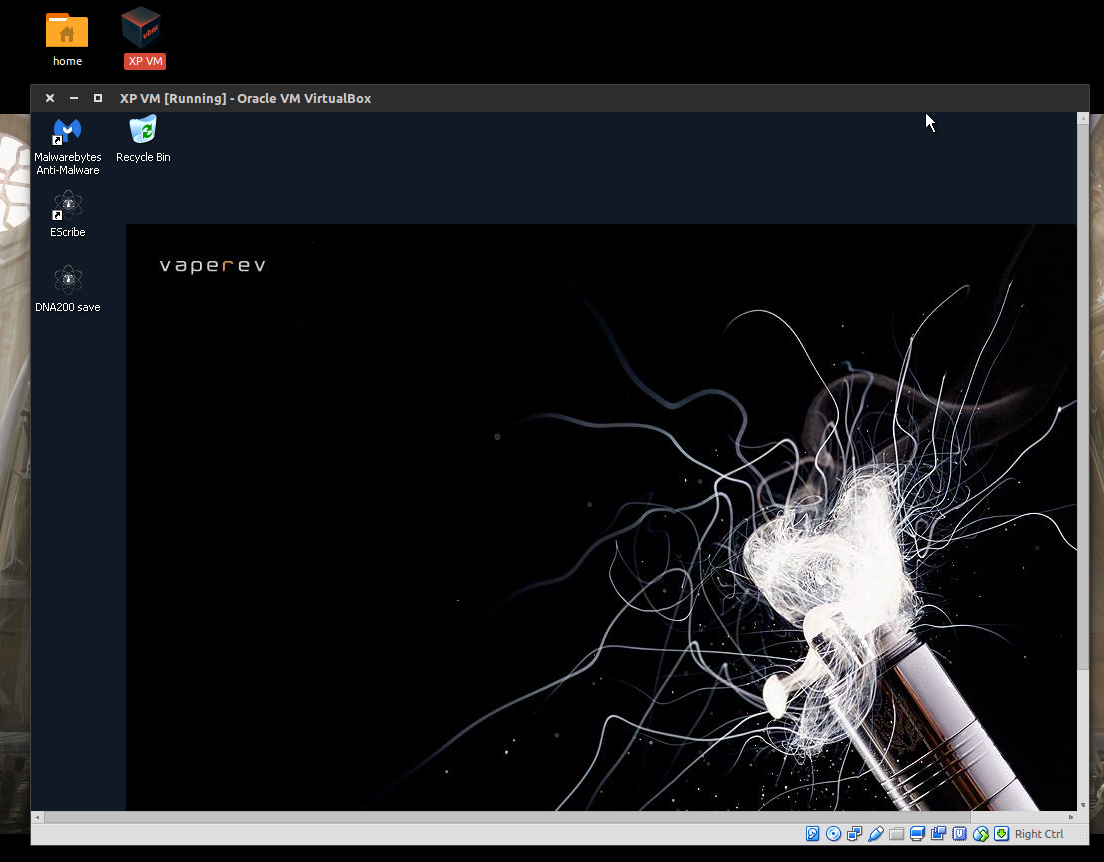Click the hard disk activity indicator
The image size is (1104, 862).
pos(813,834)
